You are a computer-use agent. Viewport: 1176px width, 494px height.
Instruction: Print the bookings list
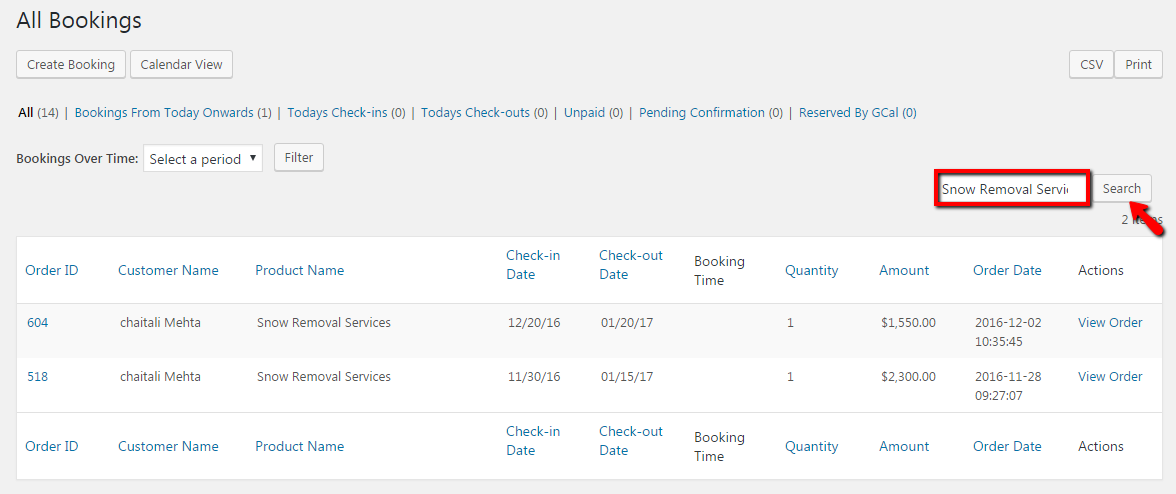tap(1138, 64)
